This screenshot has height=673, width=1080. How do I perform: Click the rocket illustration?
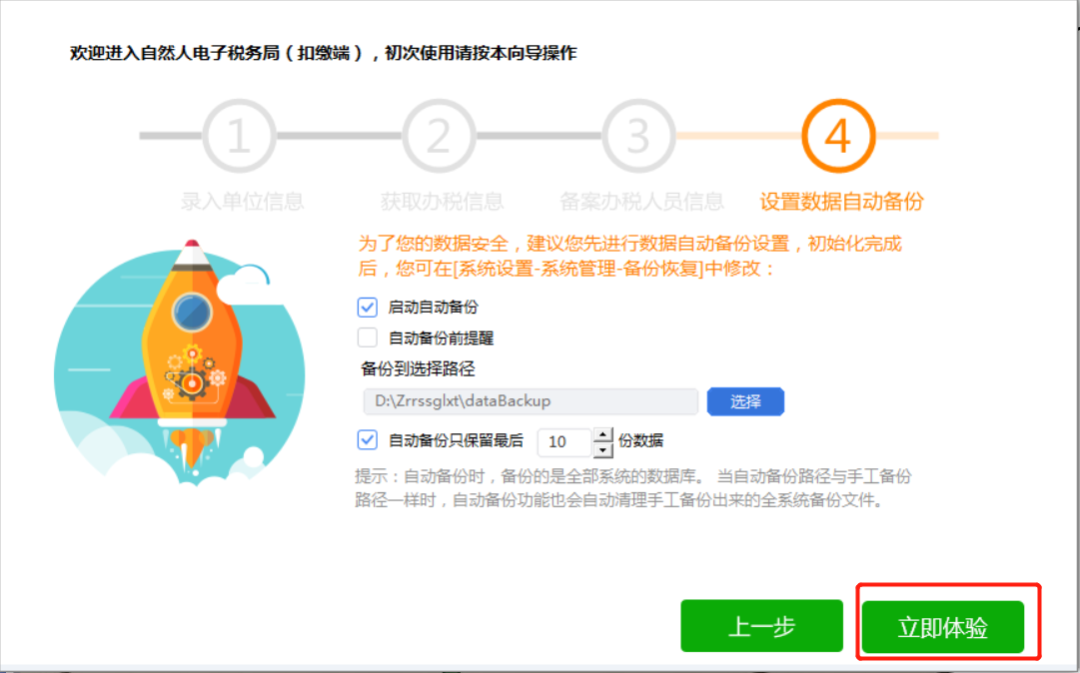[180, 362]
